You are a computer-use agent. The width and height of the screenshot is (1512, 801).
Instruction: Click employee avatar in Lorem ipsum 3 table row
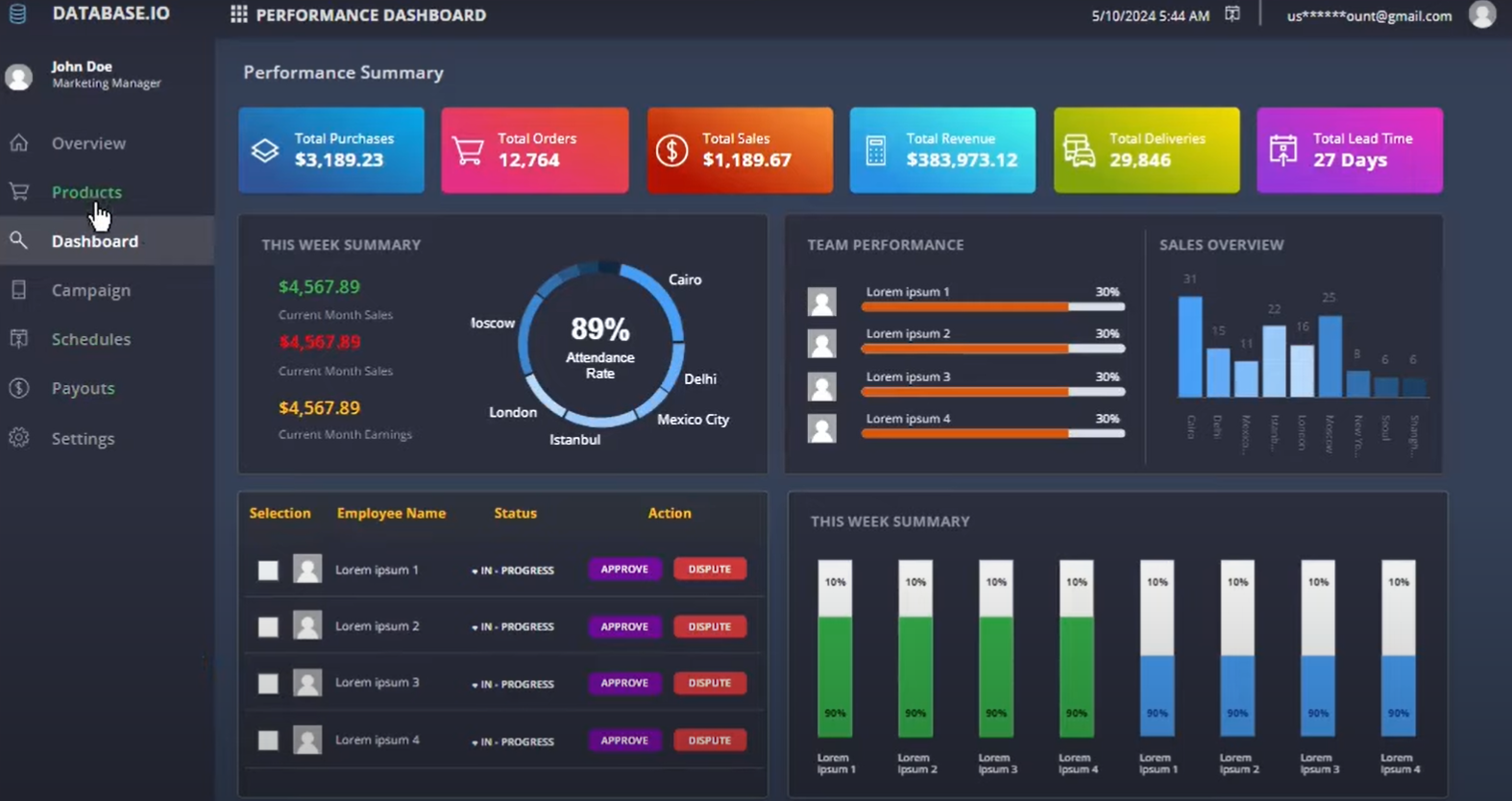307,683
